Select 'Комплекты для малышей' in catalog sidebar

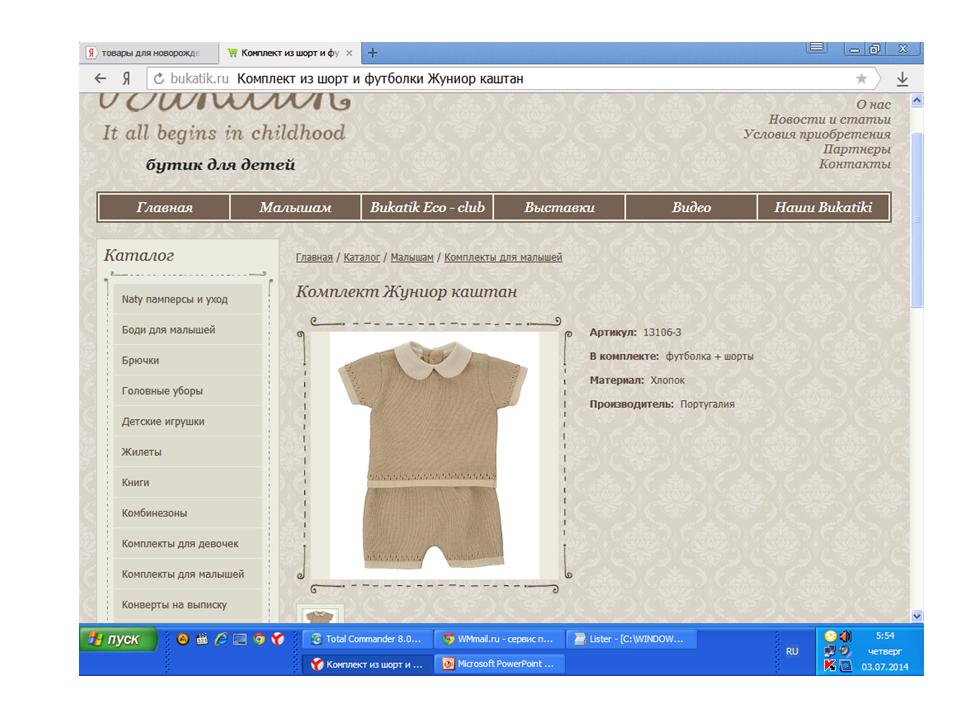(x=187, y=574)
